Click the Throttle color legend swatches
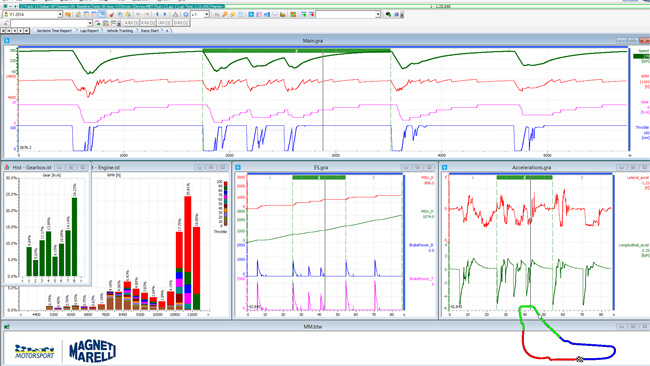Image resolution: width=650 pixels, height=366 pixels. click(226, 203)
